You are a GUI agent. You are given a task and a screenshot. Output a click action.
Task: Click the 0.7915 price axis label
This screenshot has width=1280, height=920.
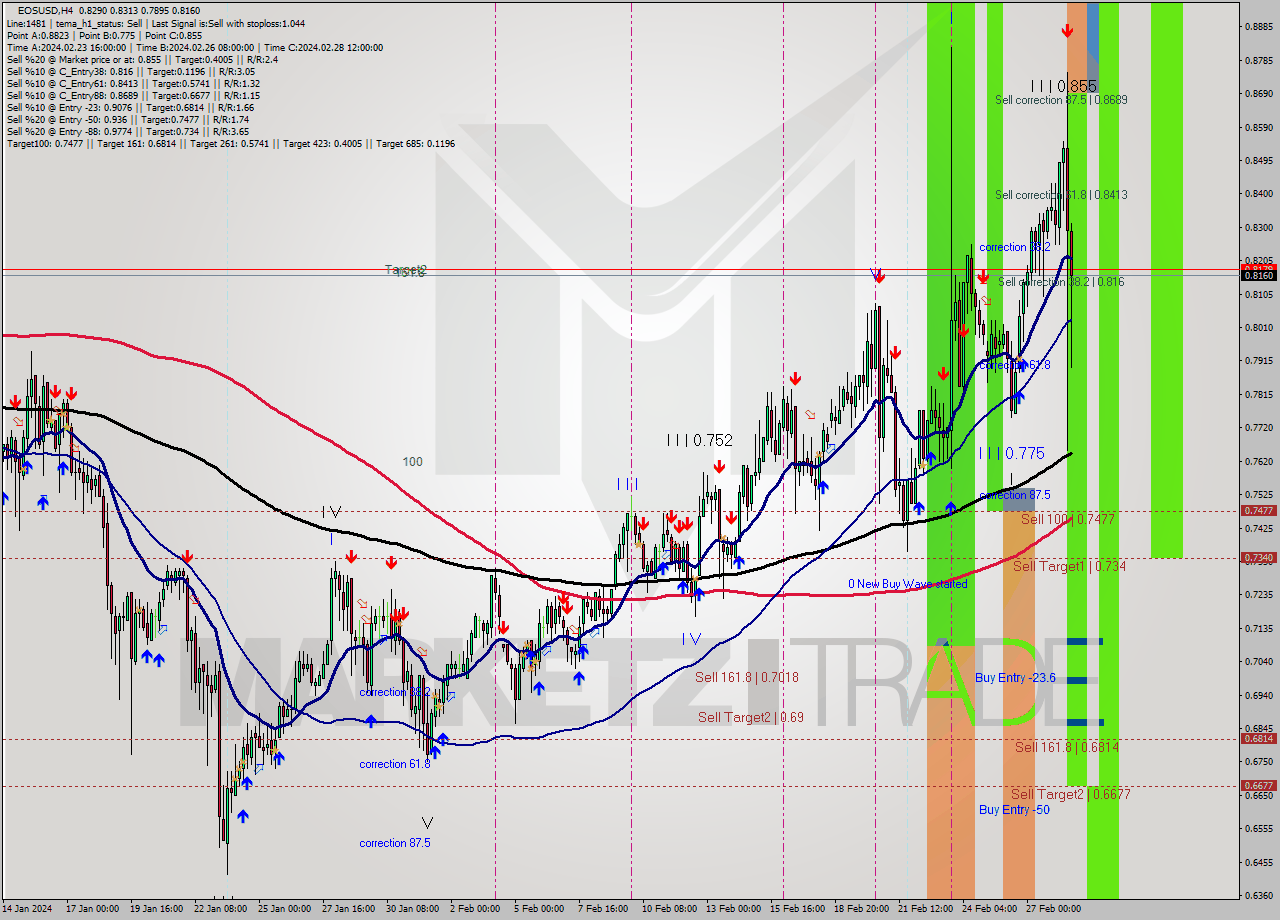(1258, 361)
